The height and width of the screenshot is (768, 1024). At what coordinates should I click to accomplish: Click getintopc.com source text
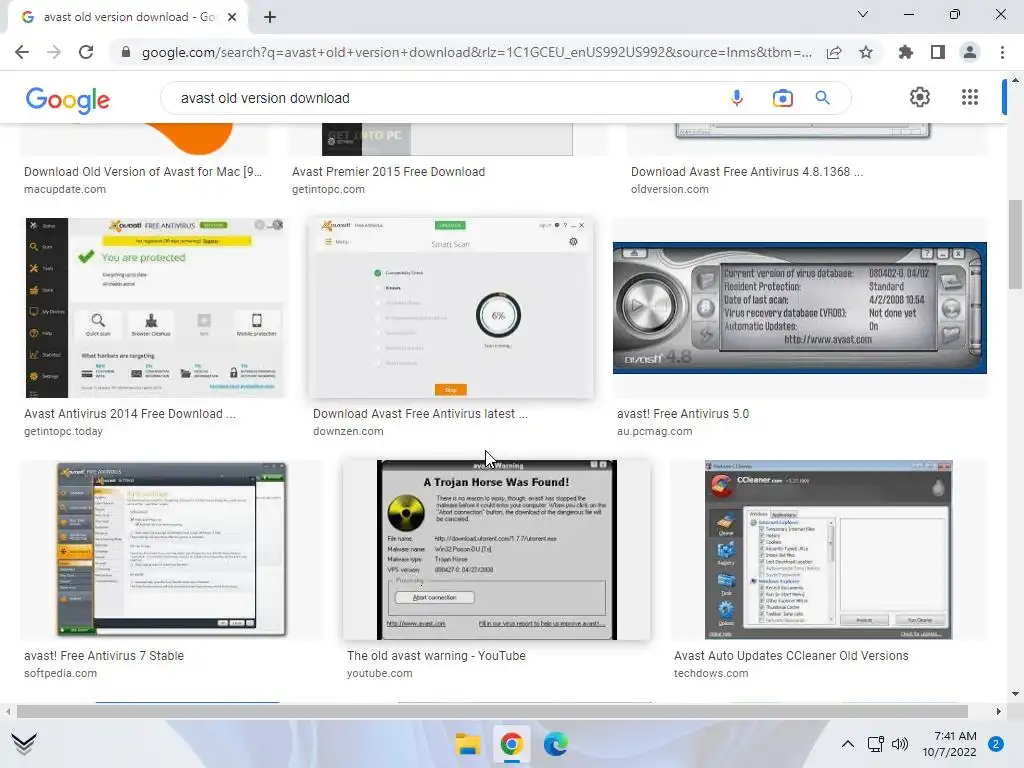[328, 189]
